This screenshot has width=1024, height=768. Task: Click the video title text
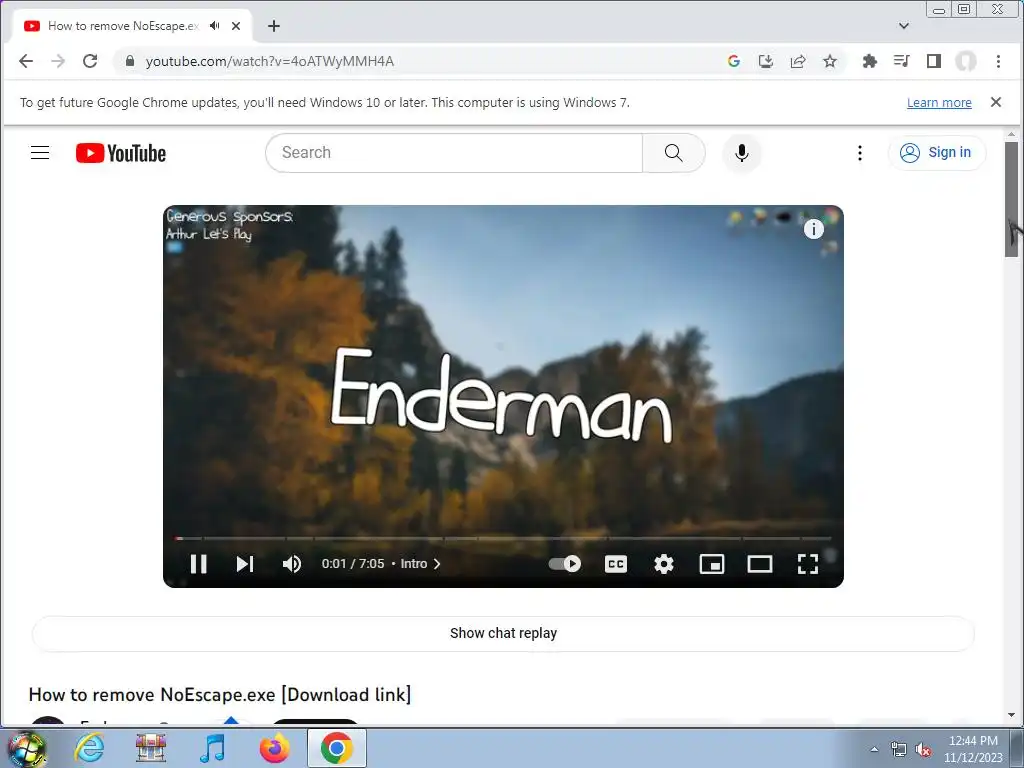(x=219, y=694)
